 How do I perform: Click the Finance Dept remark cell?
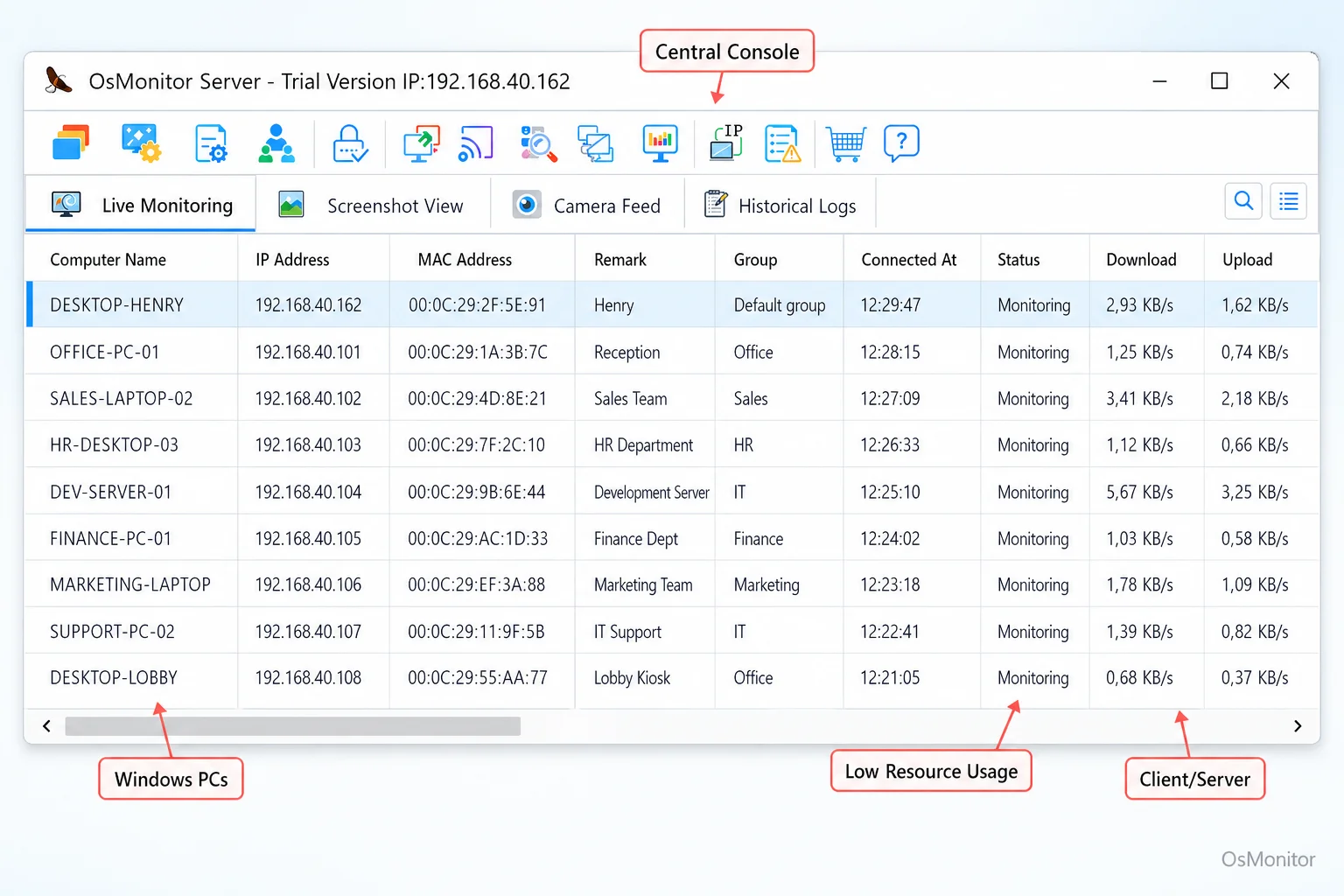click(636, 538)
